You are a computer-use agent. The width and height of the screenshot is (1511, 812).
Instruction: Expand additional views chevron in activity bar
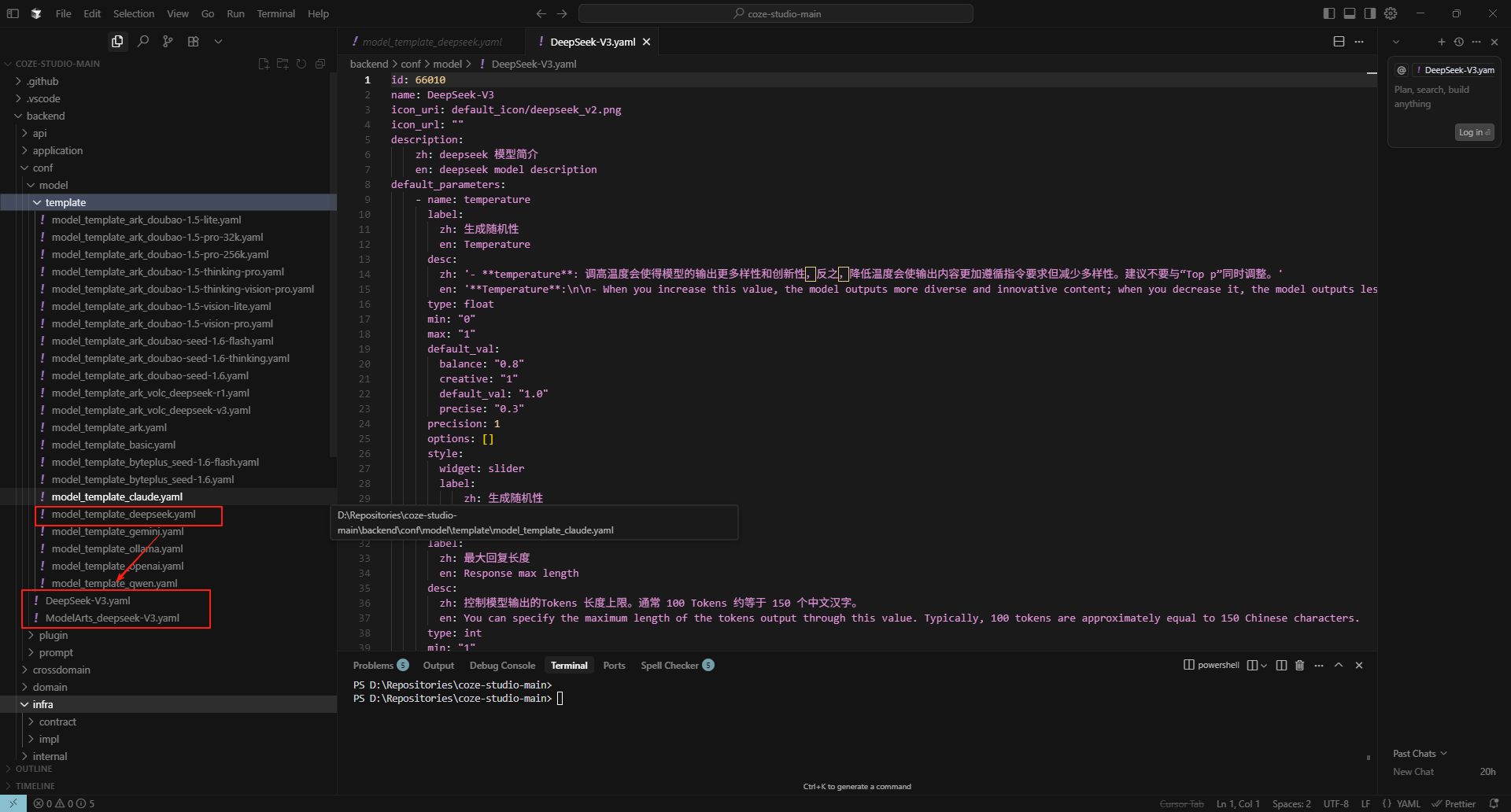tap(218, 42)
